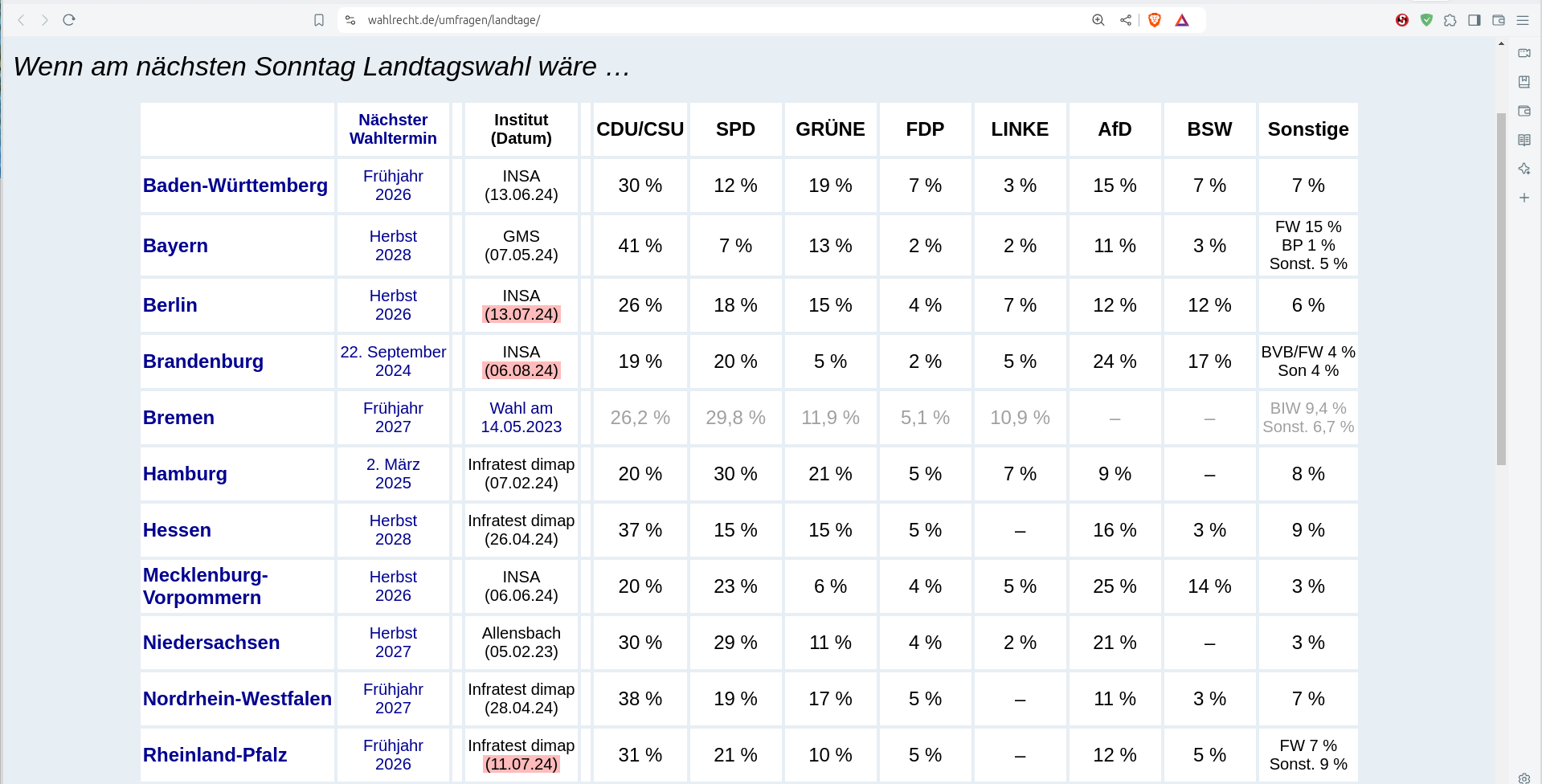Click Nächster Wahltermin header link
The height and width of the screenshot is (784, 1542).
click(393, 129)
